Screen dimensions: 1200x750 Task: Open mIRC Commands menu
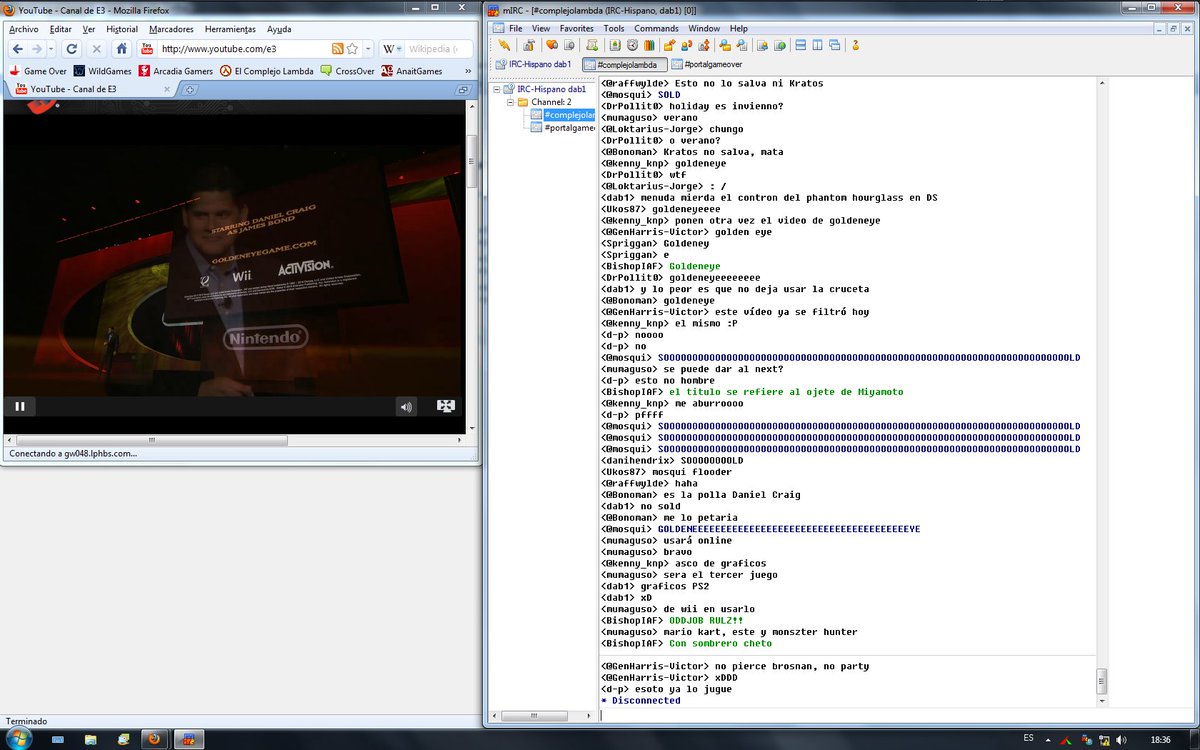656,29
